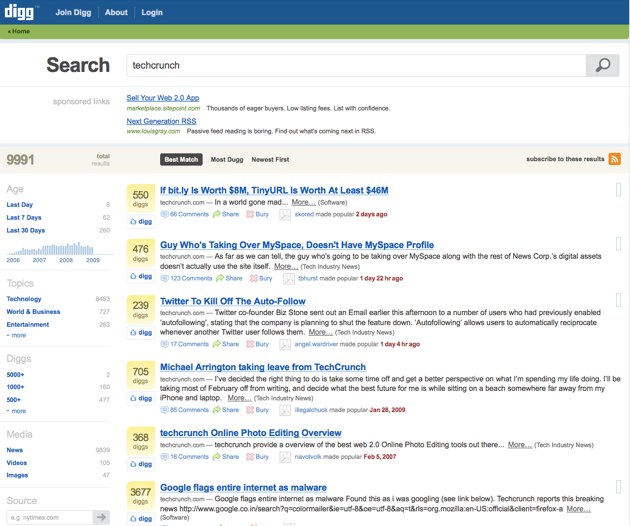Click the Source filter arrow button
Screen dimensions: 630x526
[x=101, y=517]
